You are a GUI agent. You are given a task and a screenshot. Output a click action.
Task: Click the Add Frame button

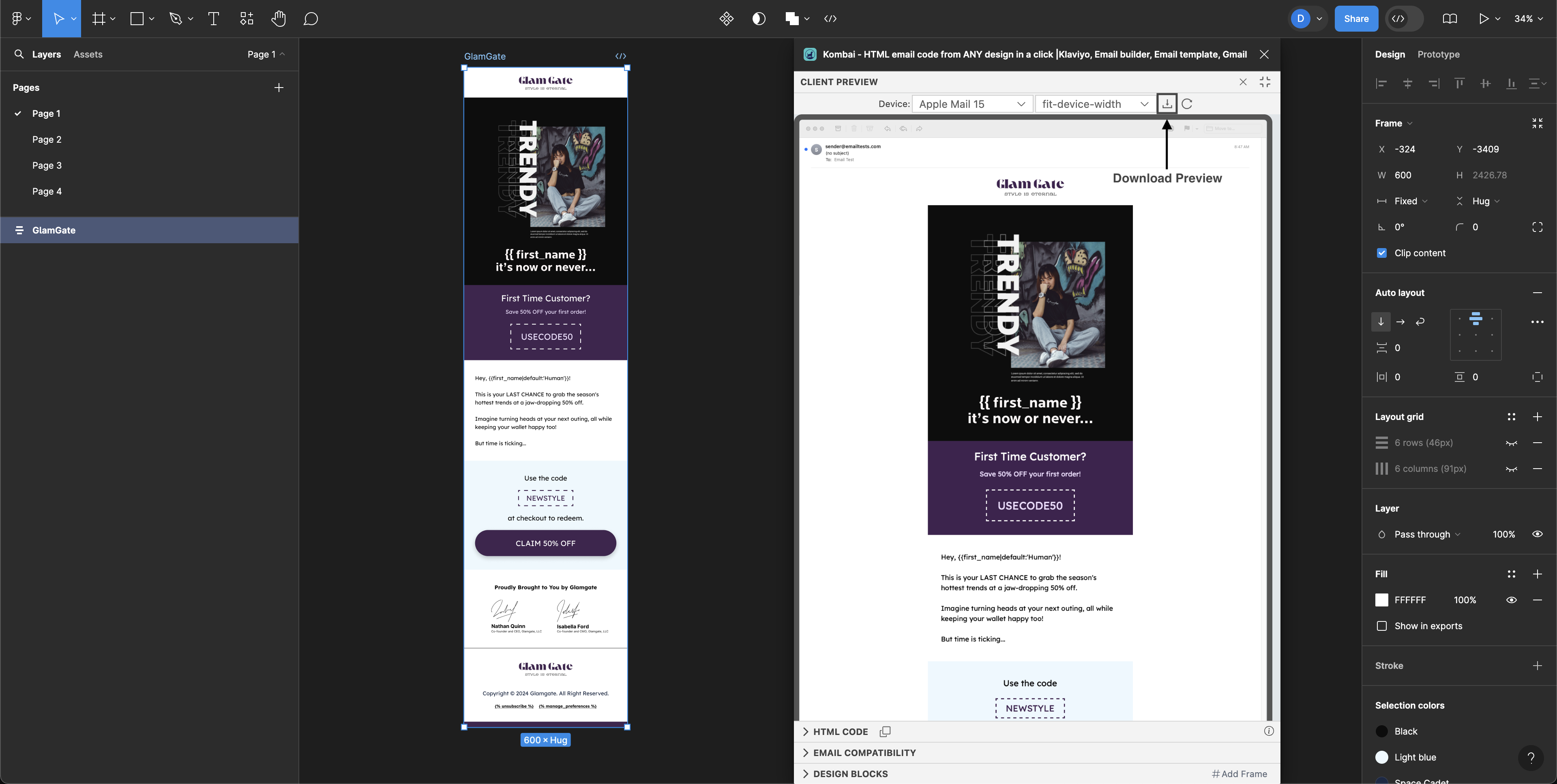[x=1239, y=774]
